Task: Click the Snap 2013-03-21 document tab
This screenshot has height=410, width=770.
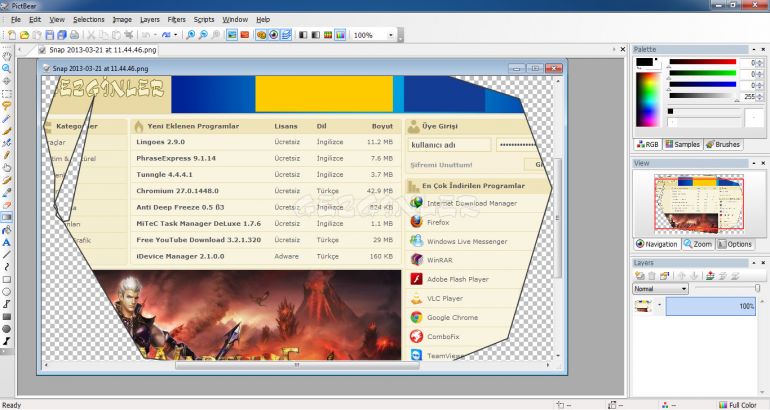Action: coord(97,50)
